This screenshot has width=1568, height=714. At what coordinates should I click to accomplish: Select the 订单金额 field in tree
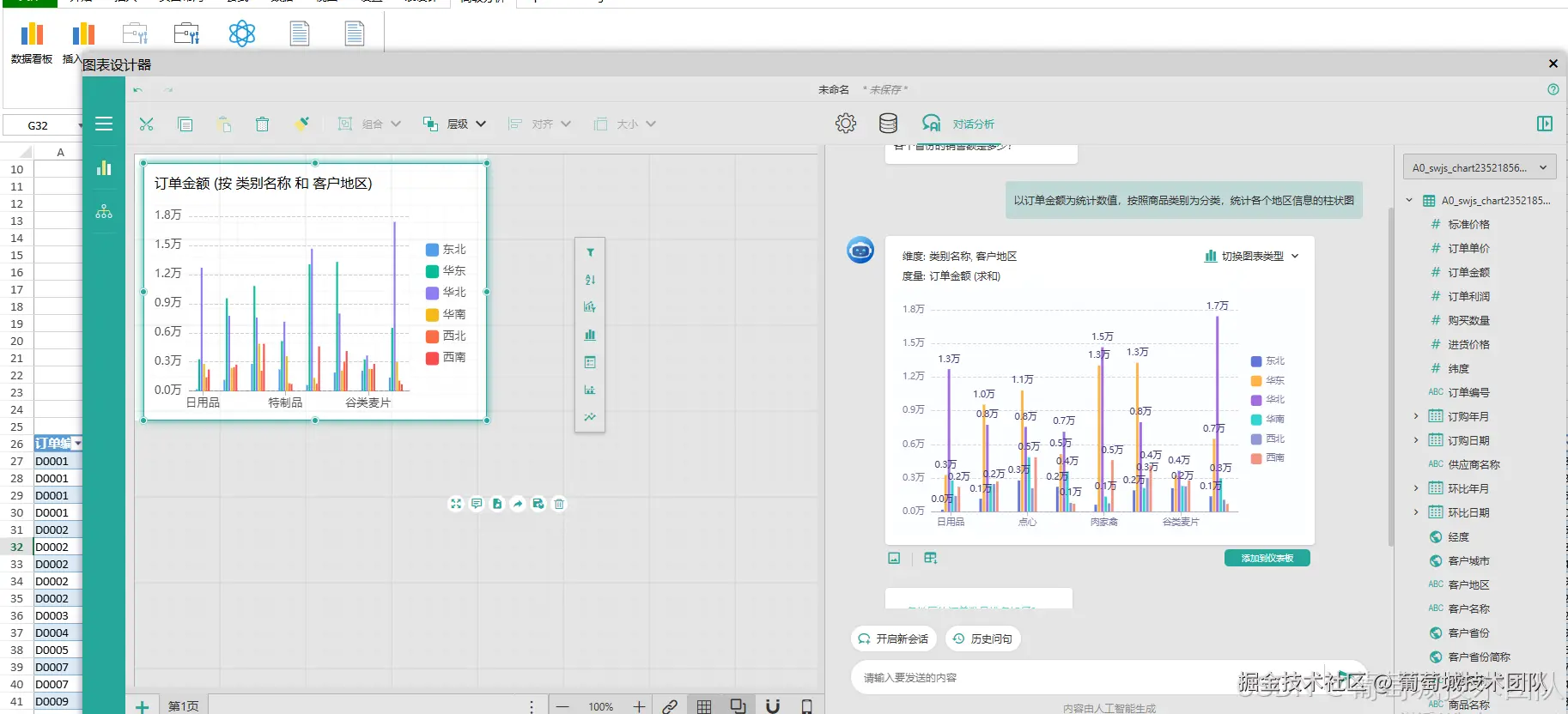click(x=1468, y=272)
